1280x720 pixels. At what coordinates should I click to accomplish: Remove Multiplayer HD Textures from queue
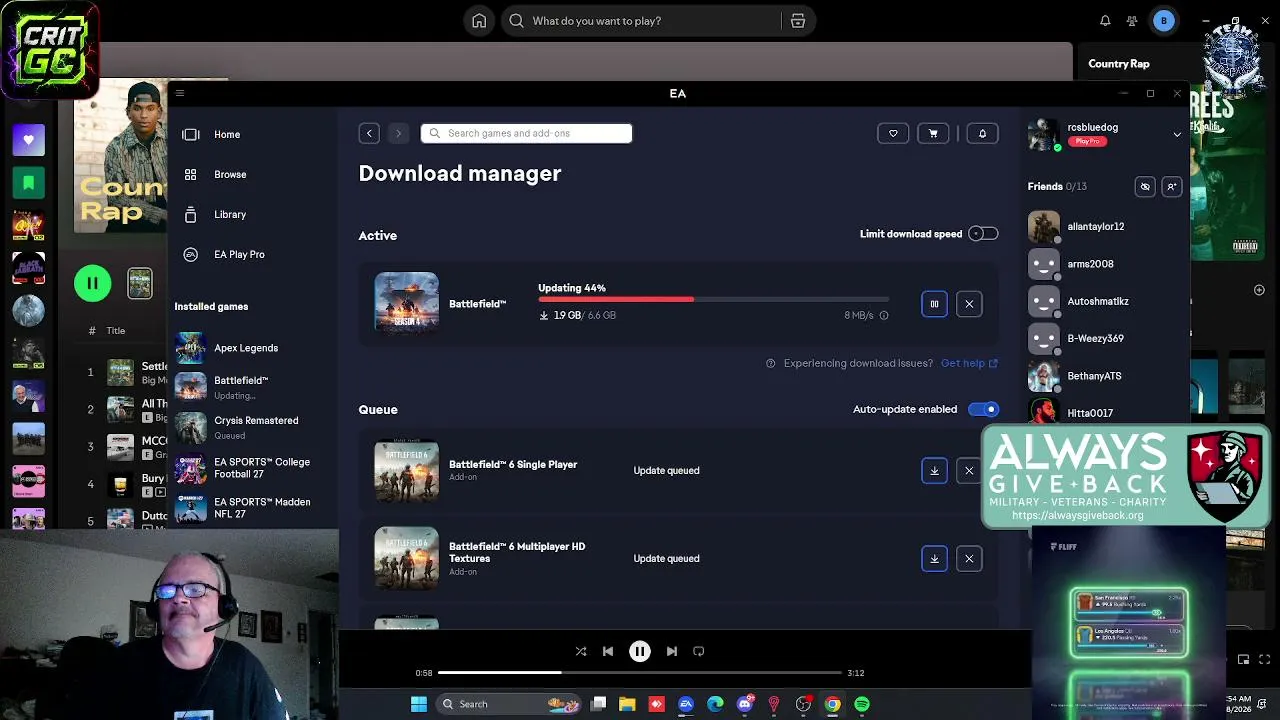click(969, 559)
